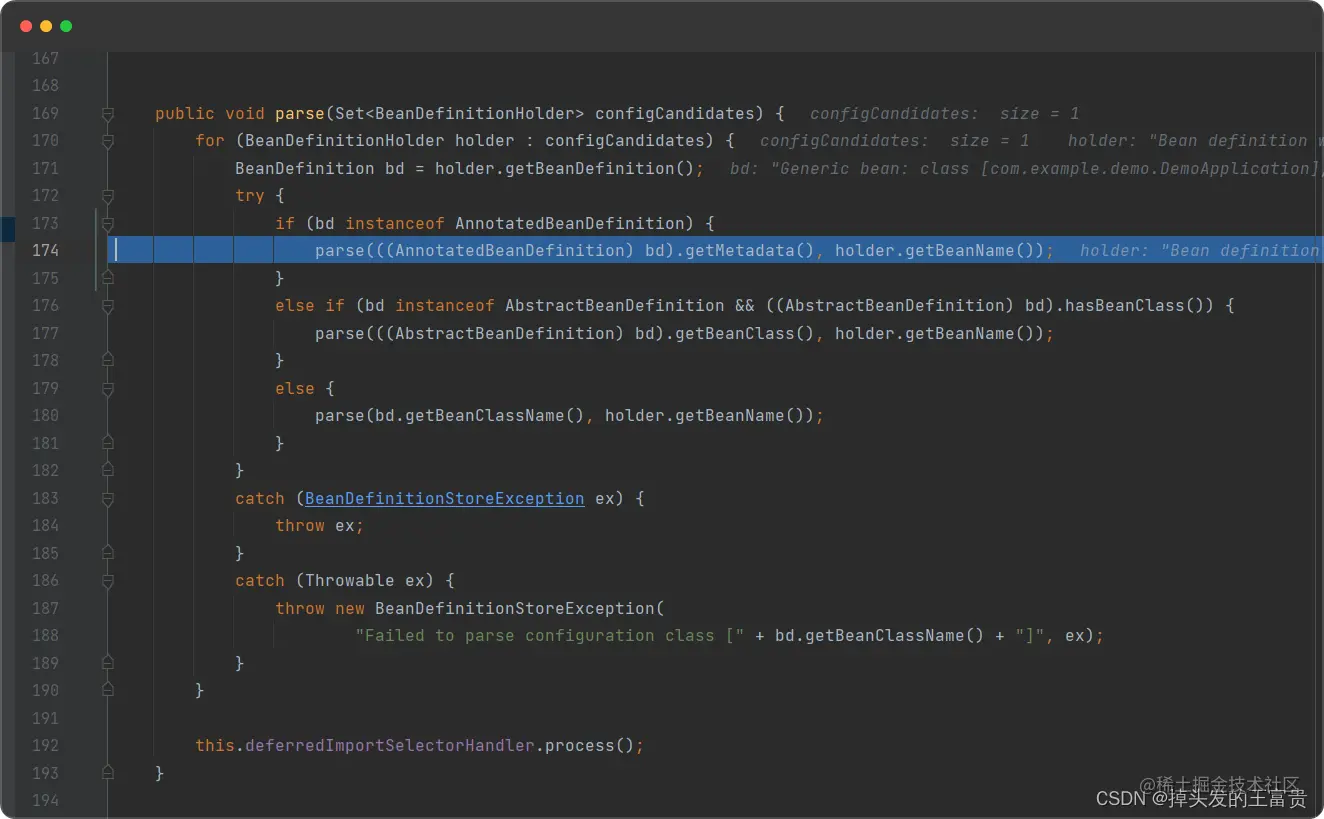Click the 'holder: "Bean definition' hint on line 170
Image resolution: width=1324 pixels, height=819 pixels.
pos(1187,141)
